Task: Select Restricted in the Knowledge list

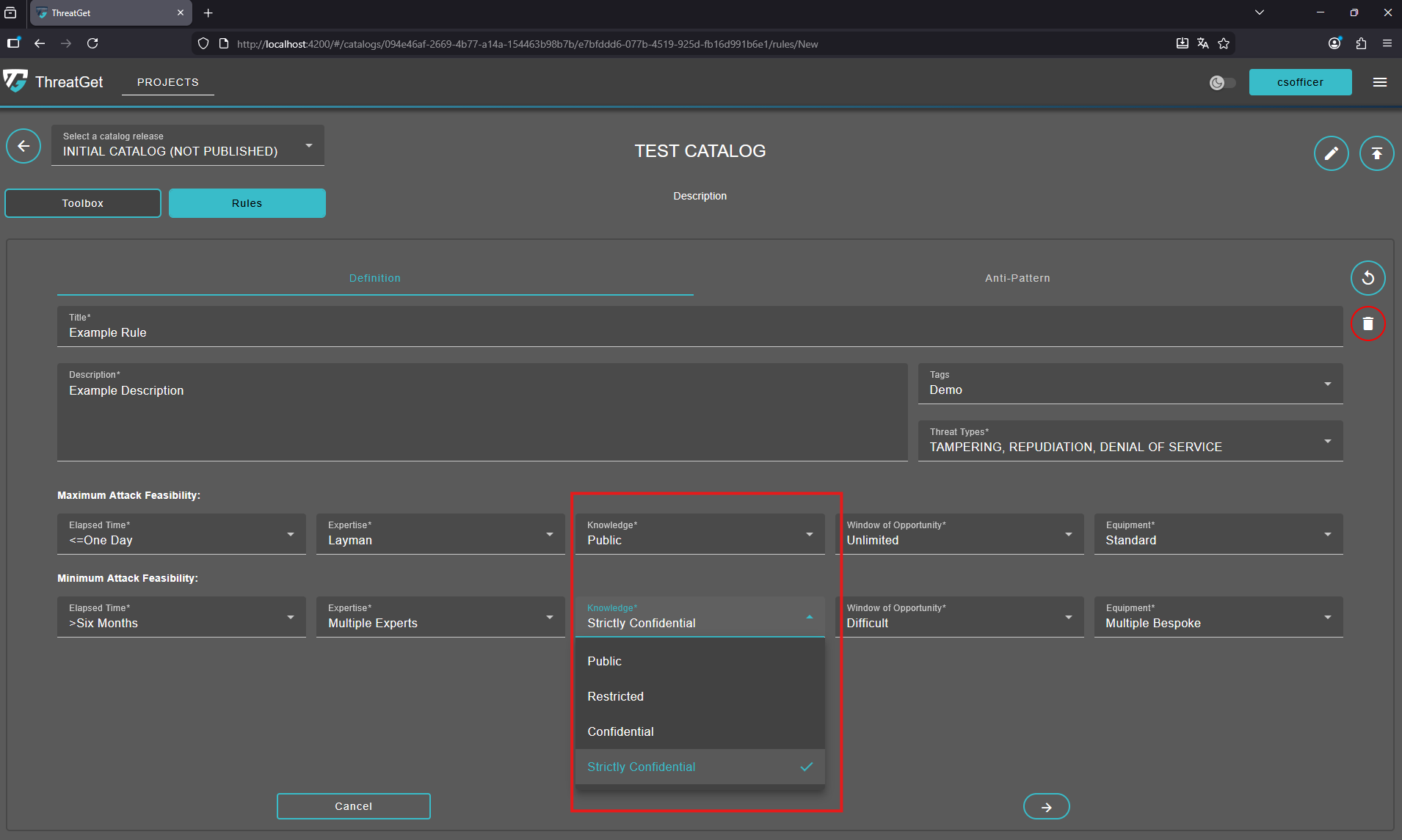Action: [x=615, y=696]
